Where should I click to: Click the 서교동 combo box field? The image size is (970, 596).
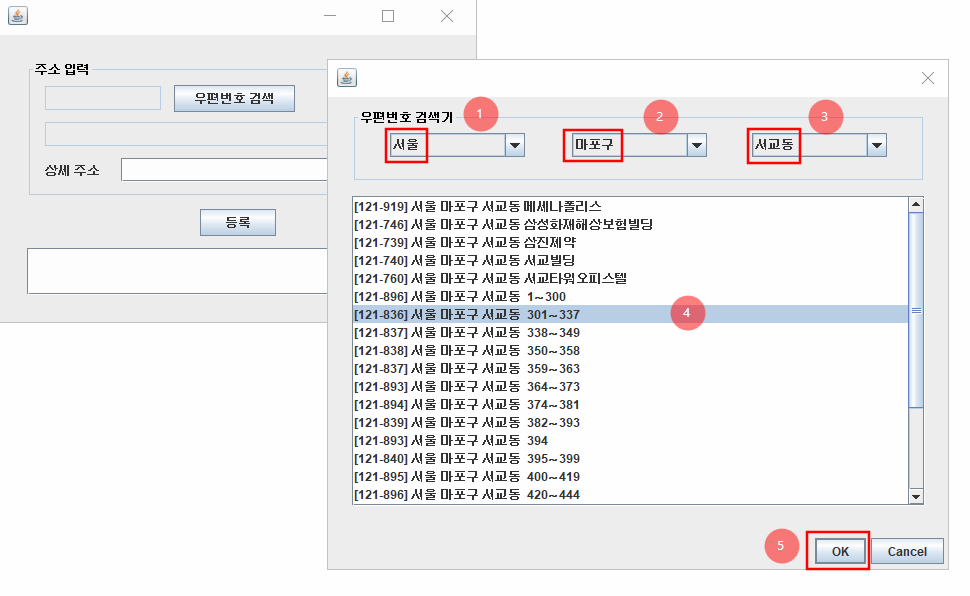coord(819,145)
